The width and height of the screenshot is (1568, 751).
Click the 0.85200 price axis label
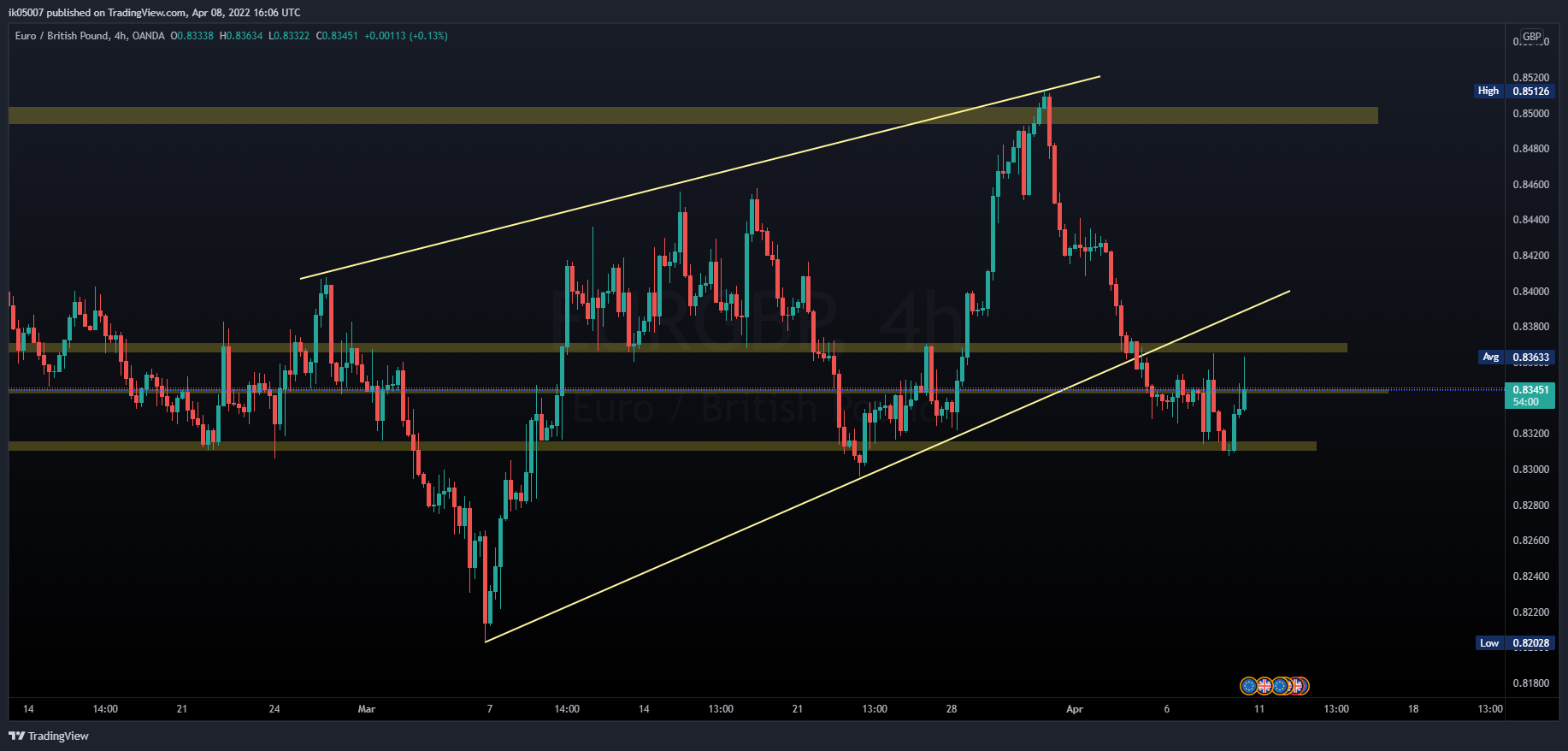(x=1530, y=78)
